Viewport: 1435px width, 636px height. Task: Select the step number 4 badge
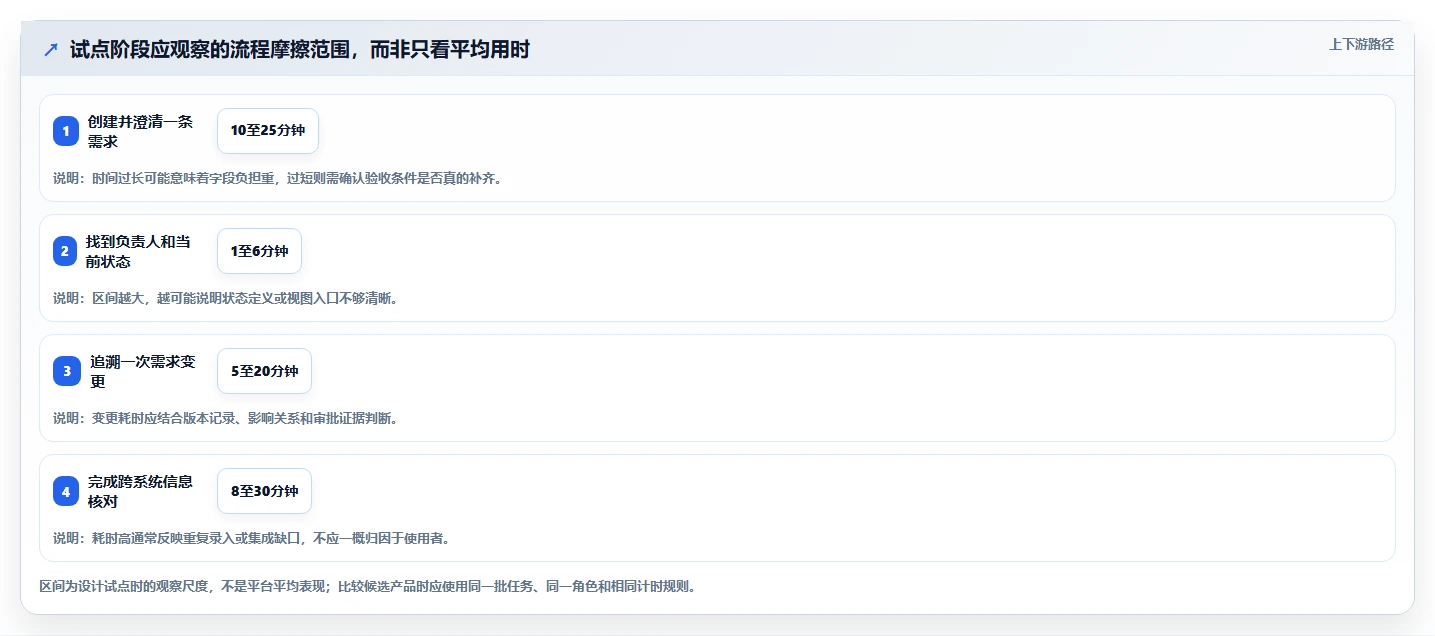click(66, 491)
